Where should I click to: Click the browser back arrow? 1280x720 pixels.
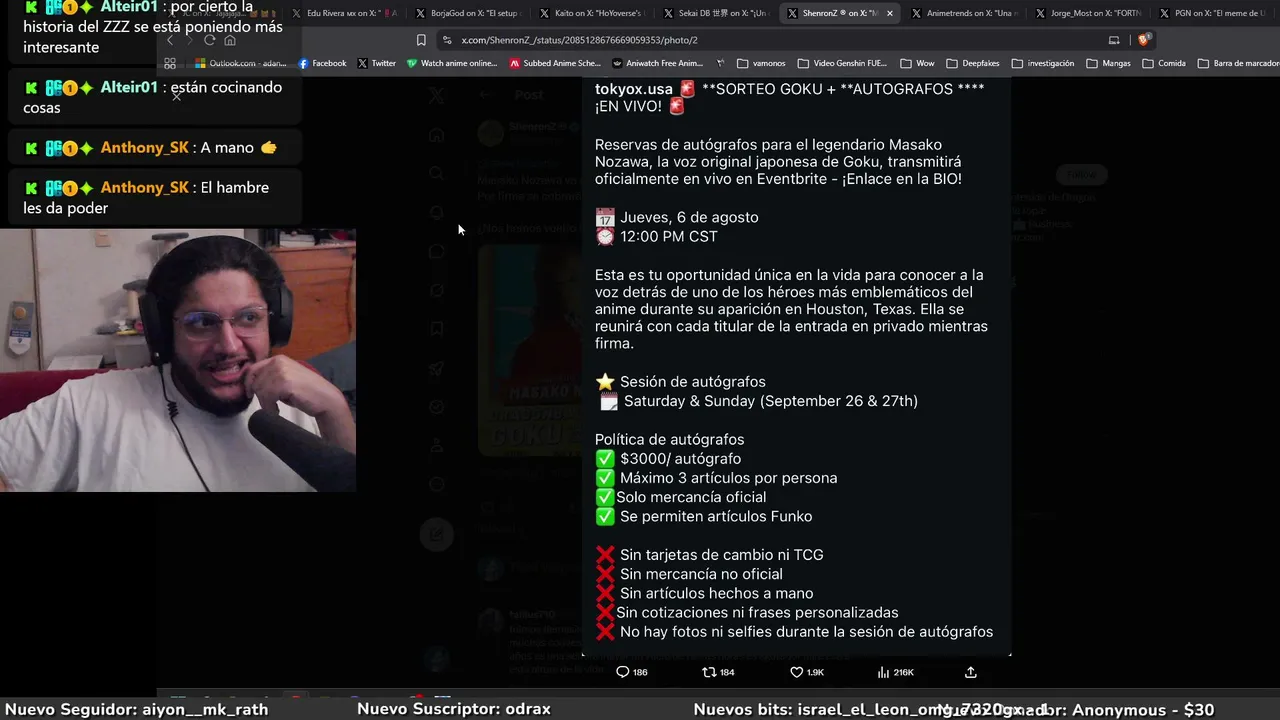170,40
